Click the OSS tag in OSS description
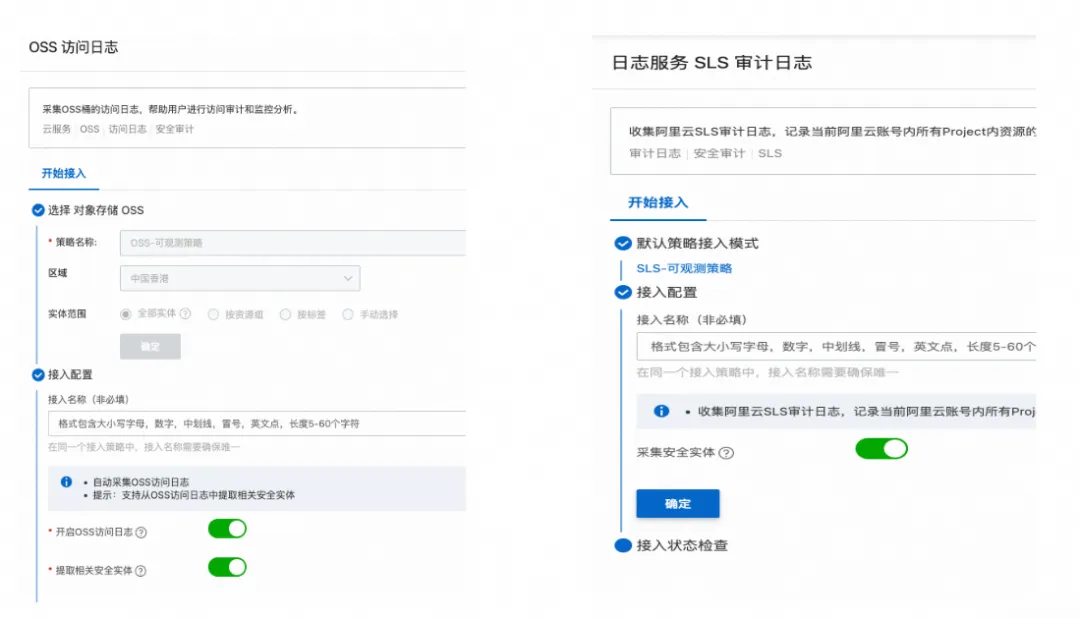This screenshot has width=1080, height=618. pos(90,129)
